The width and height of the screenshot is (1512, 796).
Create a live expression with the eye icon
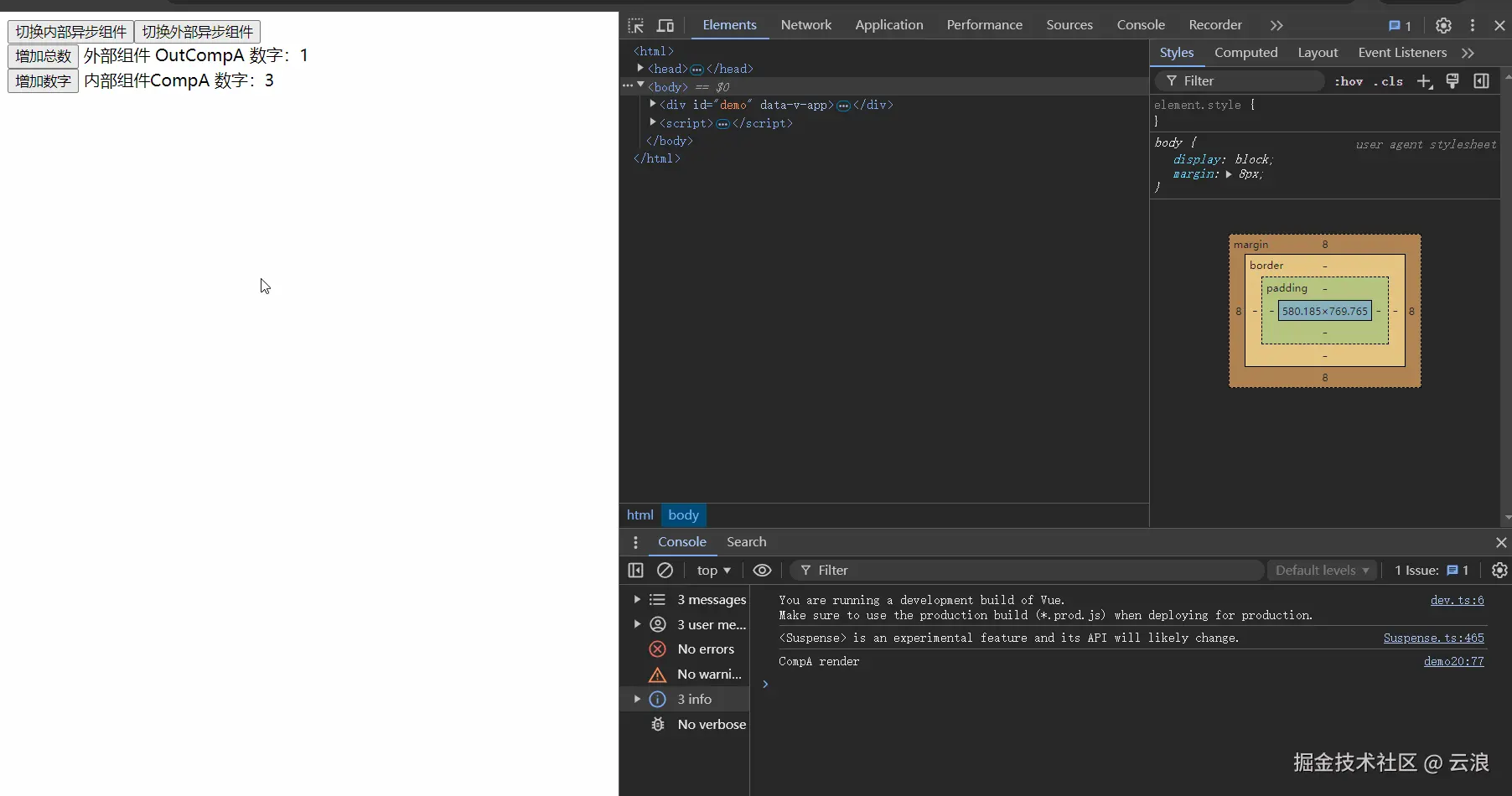click(762, 571)
